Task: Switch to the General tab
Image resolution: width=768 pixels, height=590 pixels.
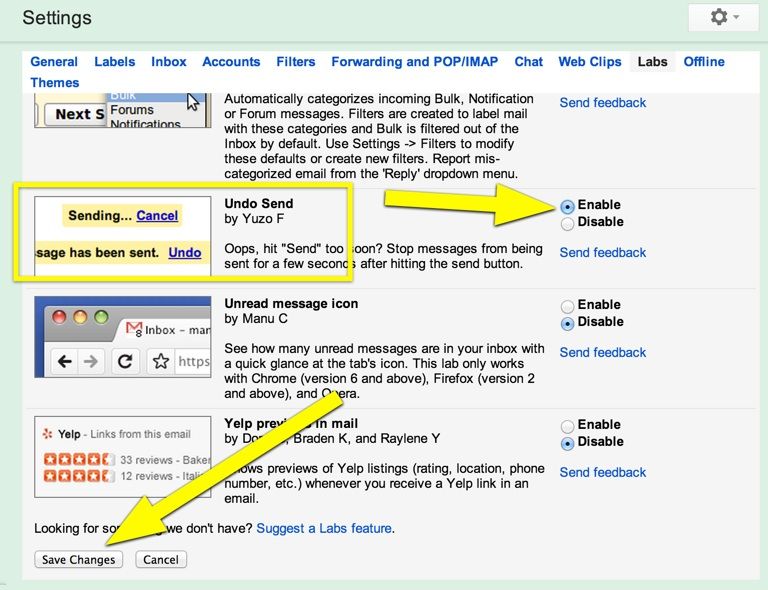Action: click(54, 62)
